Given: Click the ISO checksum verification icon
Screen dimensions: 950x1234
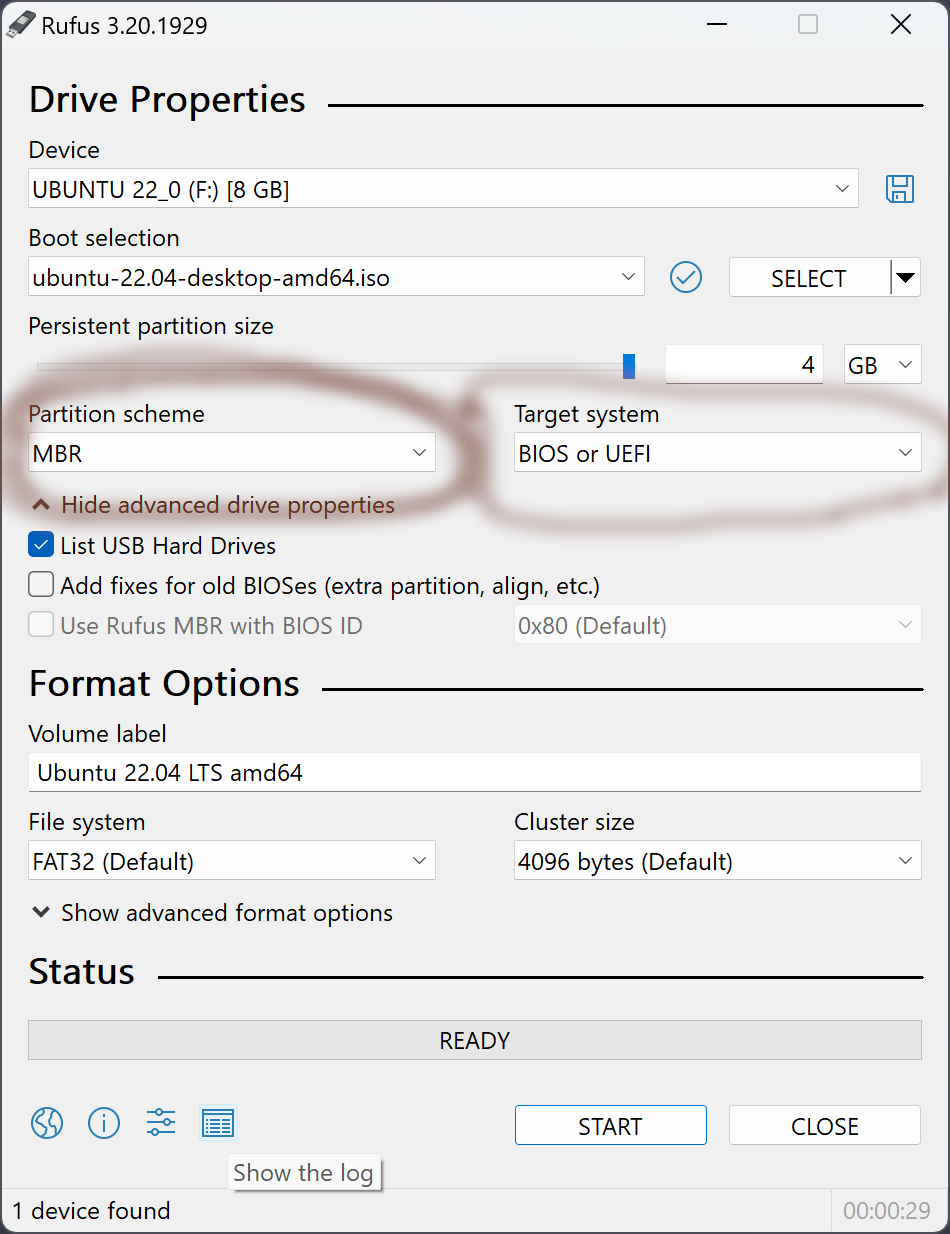Looking at the screenshot, I should tap(686, 277).
